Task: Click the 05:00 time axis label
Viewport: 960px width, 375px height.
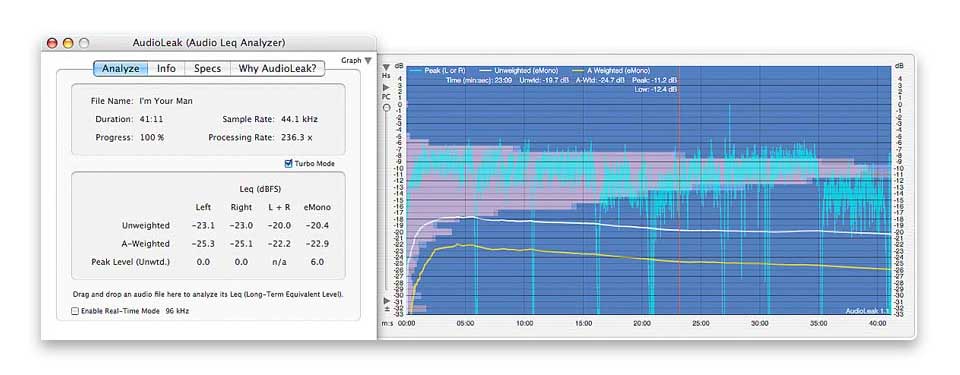Action: click(x=466, y=324)
